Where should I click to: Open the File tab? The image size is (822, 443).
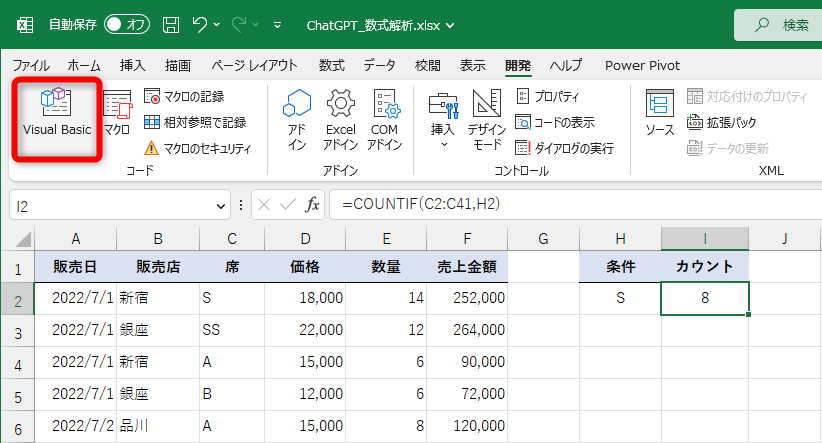pyautogui.click(x=31, y=66)
